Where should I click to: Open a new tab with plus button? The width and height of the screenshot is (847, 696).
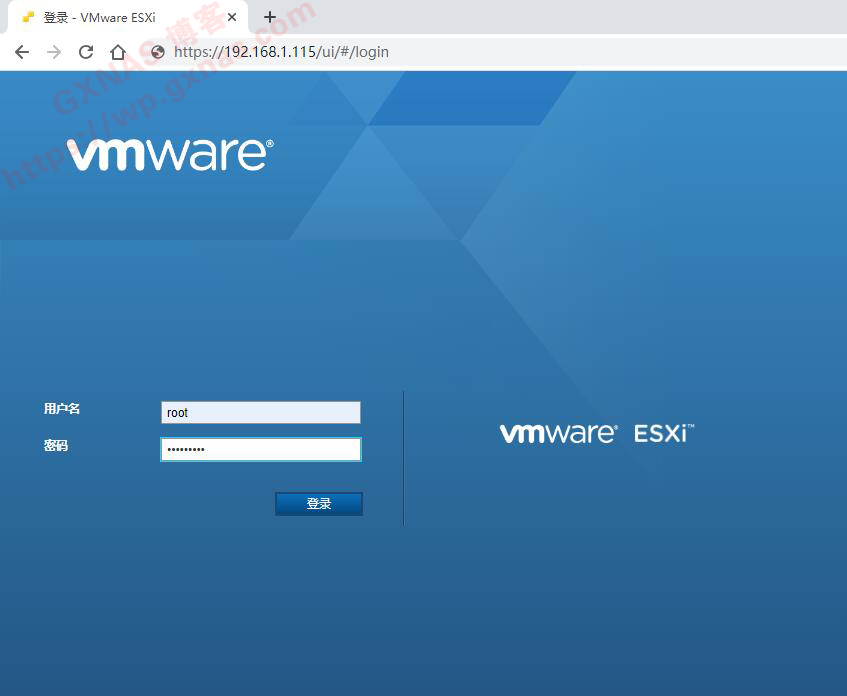pyautogui.click(x=269, y=17)
